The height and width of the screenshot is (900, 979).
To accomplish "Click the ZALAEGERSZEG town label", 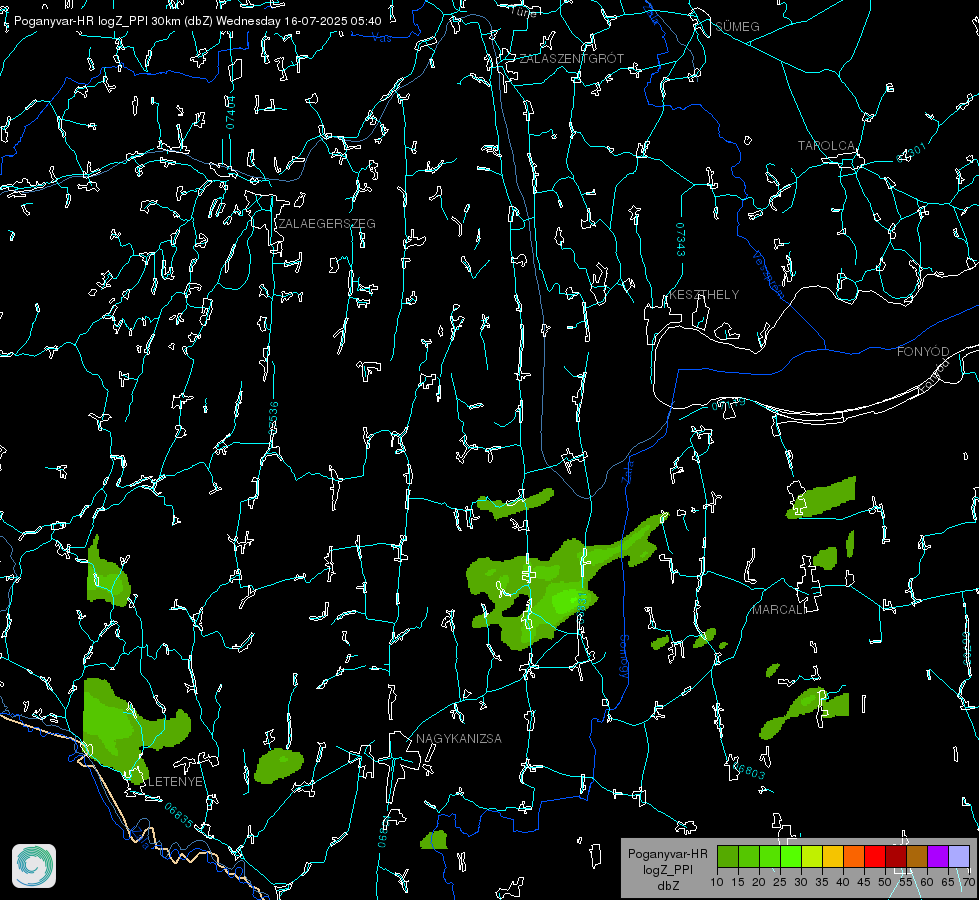I will [x=327, y=223].
